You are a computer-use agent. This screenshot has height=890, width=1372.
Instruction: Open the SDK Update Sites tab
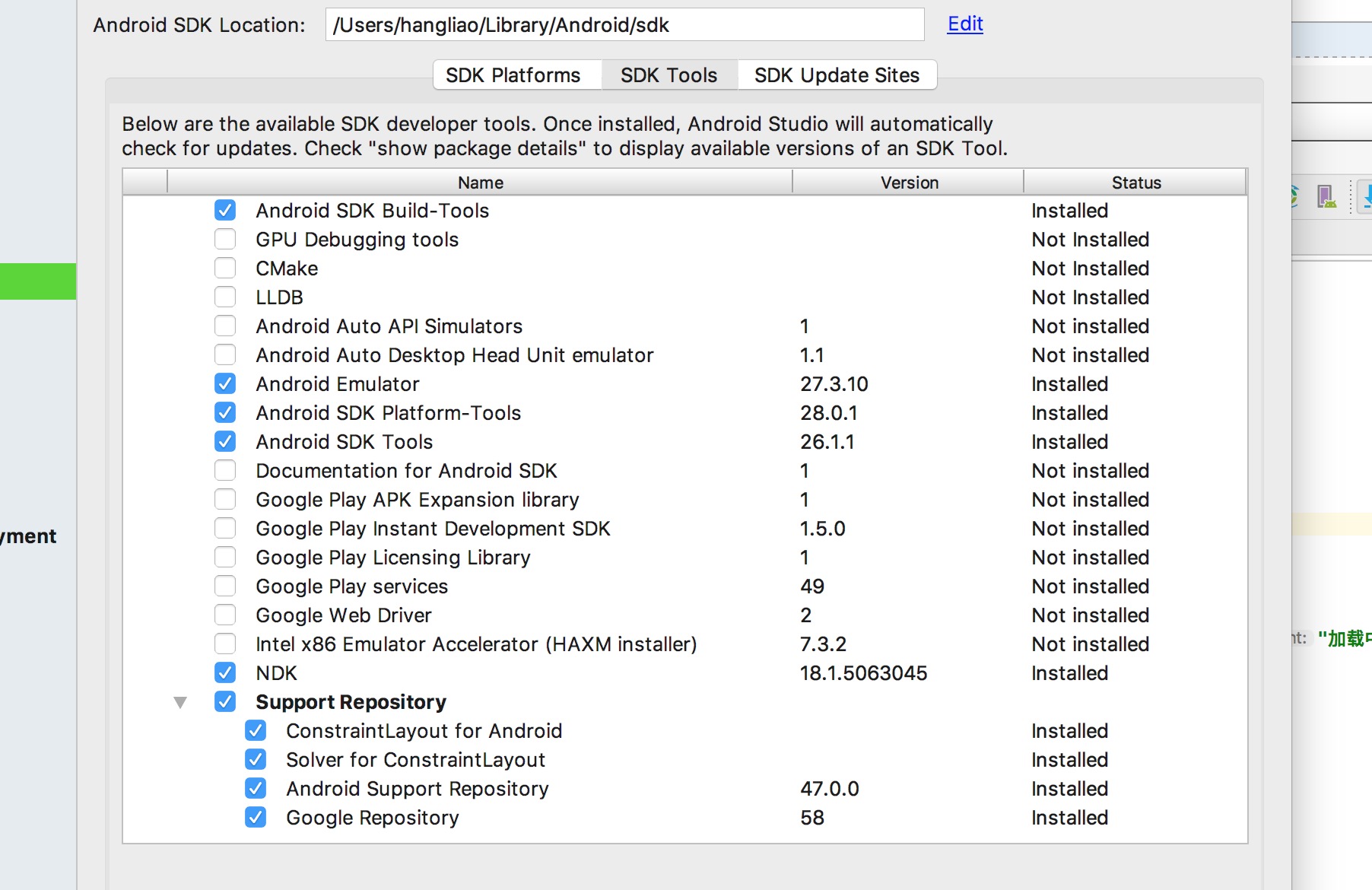coord(837,75)
